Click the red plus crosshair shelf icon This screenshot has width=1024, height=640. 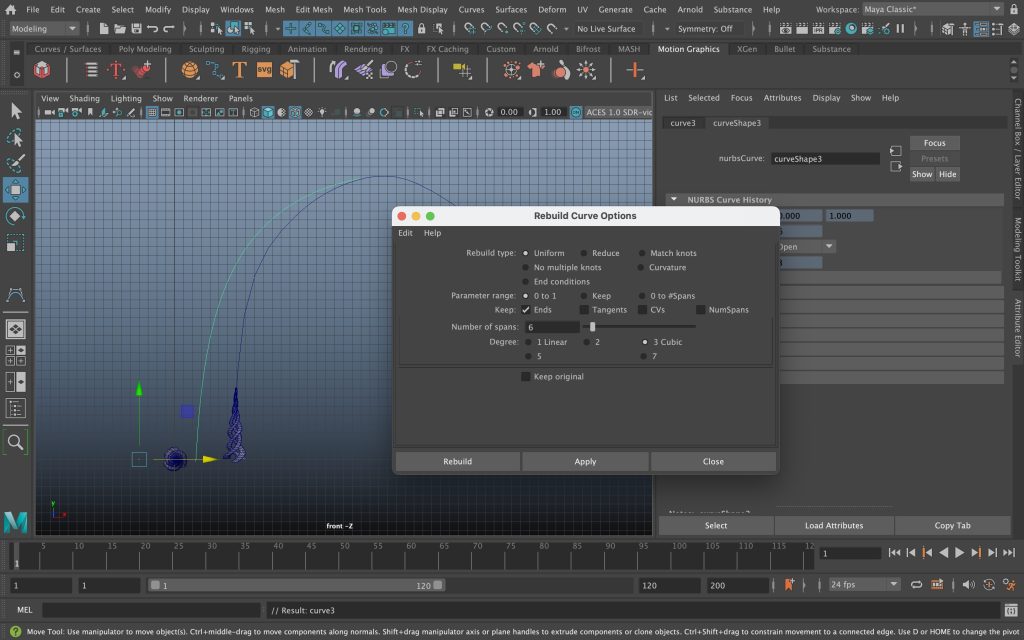635,70
